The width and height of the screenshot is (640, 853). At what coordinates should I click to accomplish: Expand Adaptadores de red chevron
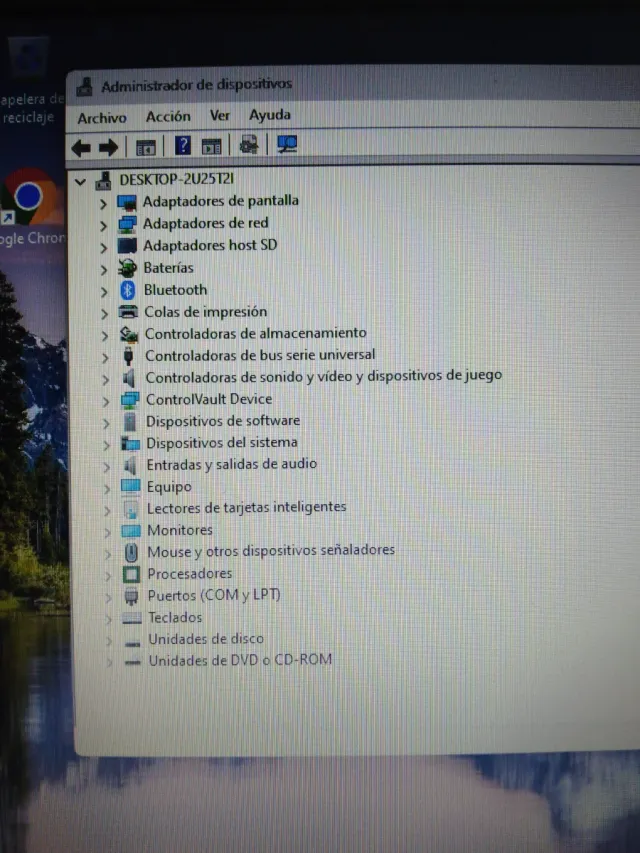click(x=103, y=226)
